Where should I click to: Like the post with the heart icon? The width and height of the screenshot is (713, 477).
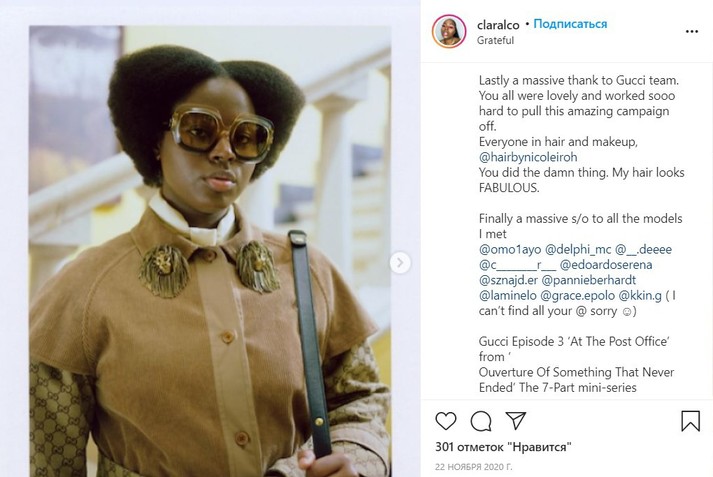coord(446,421)
